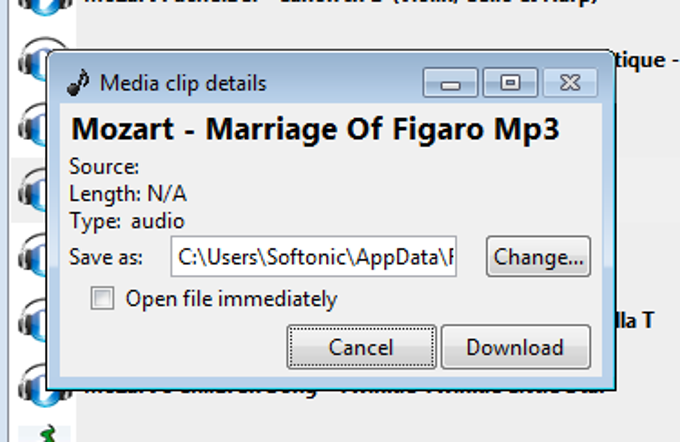Viewport: 680px width, 442px height.
Task: Click inside the Save as path field
Action: tap(314, 256)
